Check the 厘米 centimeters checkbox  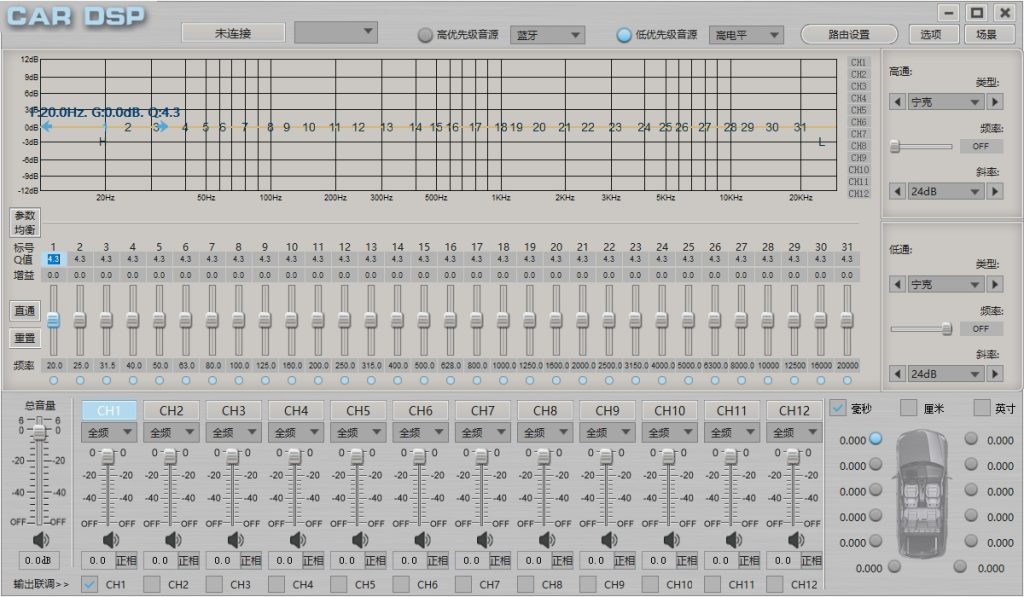point(908,408)
